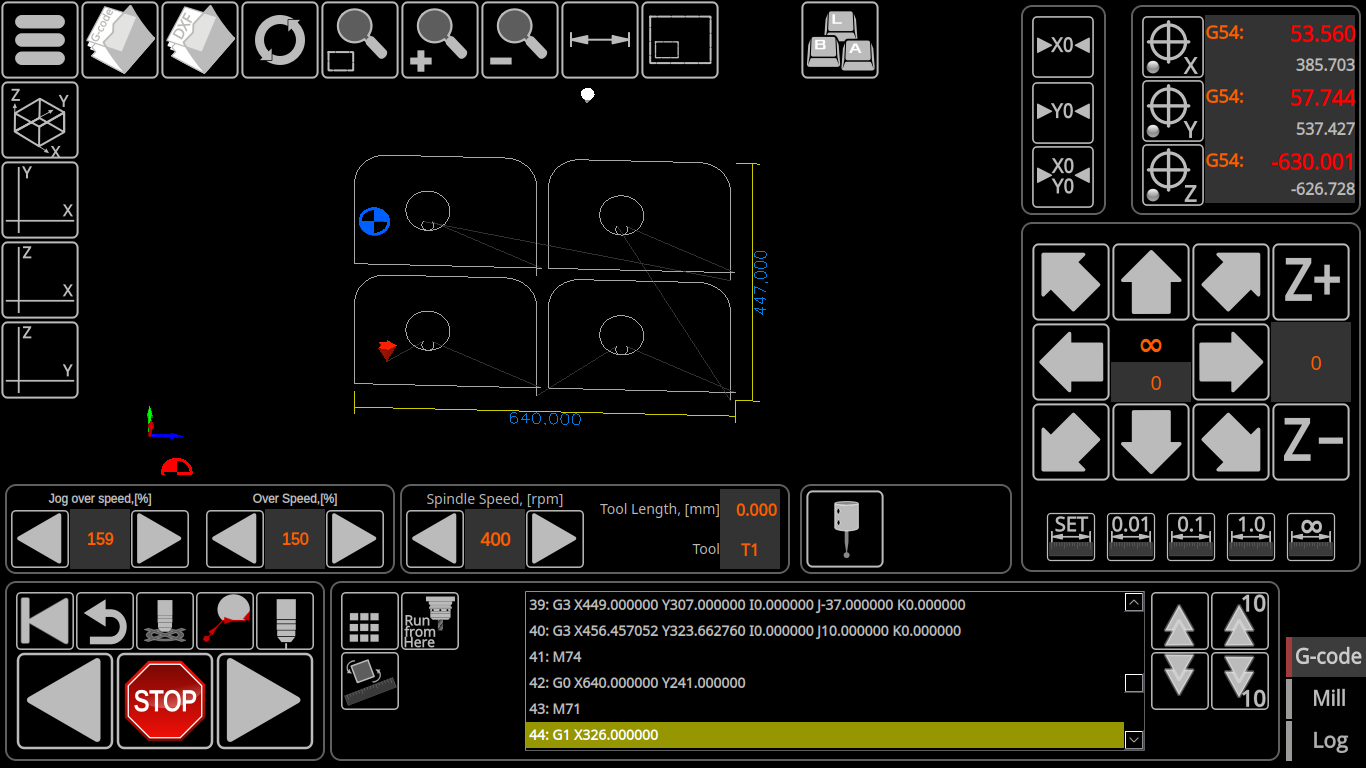The width and height of the screenshot is (1366, 768).
Task: Open the Log tab
Action: 1330,740
